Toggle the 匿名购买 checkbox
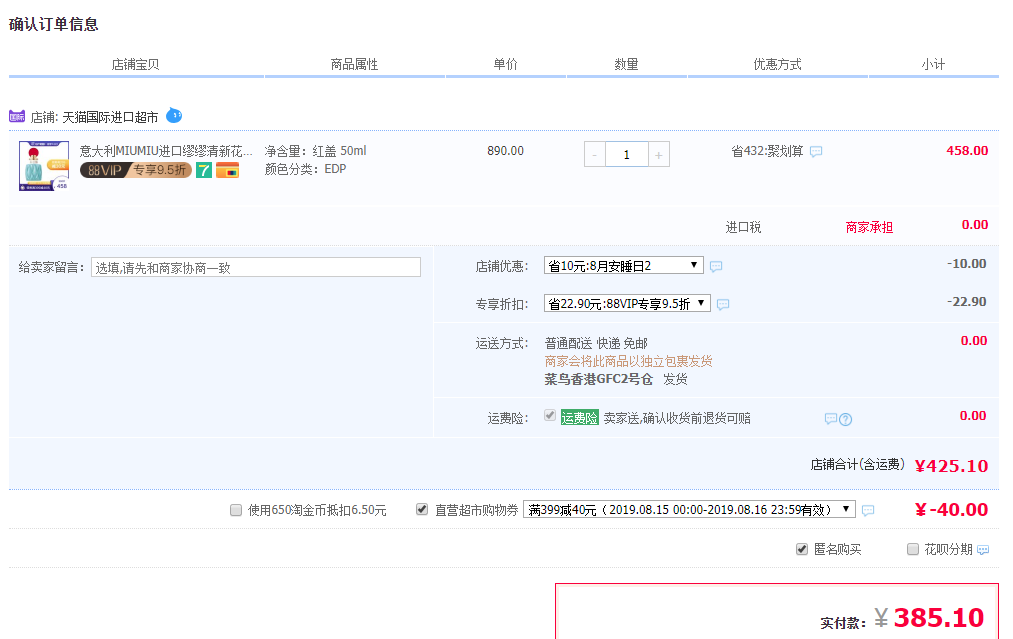 pyautogui.click(x=802, y=549)
